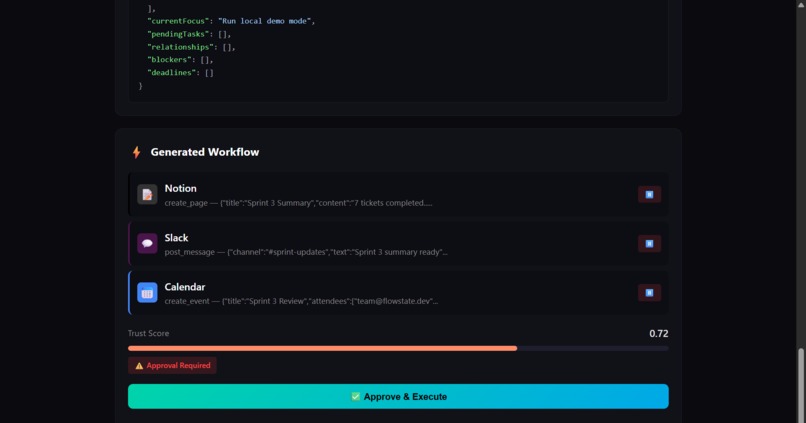
Task: Click the "pendingTasks" JSON line
Action: coord(189,34)
